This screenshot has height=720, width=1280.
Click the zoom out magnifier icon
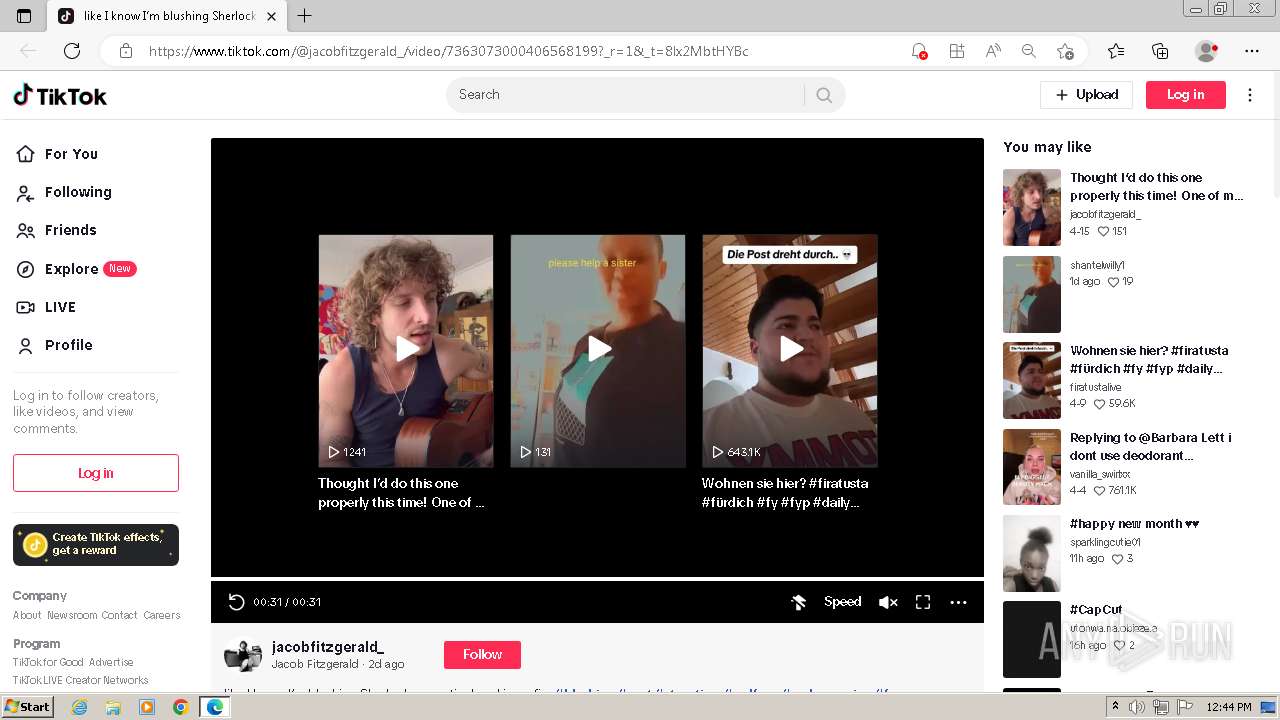click(x=1028, y=51)
